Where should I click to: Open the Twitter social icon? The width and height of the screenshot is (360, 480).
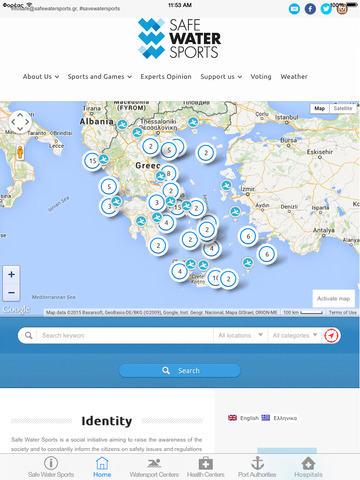pos(326,9)
